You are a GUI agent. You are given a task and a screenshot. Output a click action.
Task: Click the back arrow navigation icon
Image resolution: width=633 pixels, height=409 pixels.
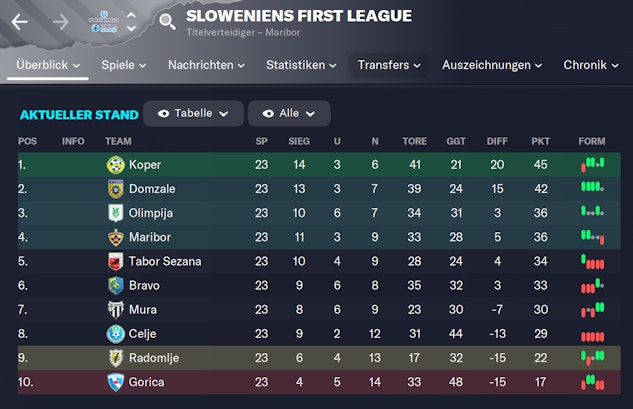(20, 21)
